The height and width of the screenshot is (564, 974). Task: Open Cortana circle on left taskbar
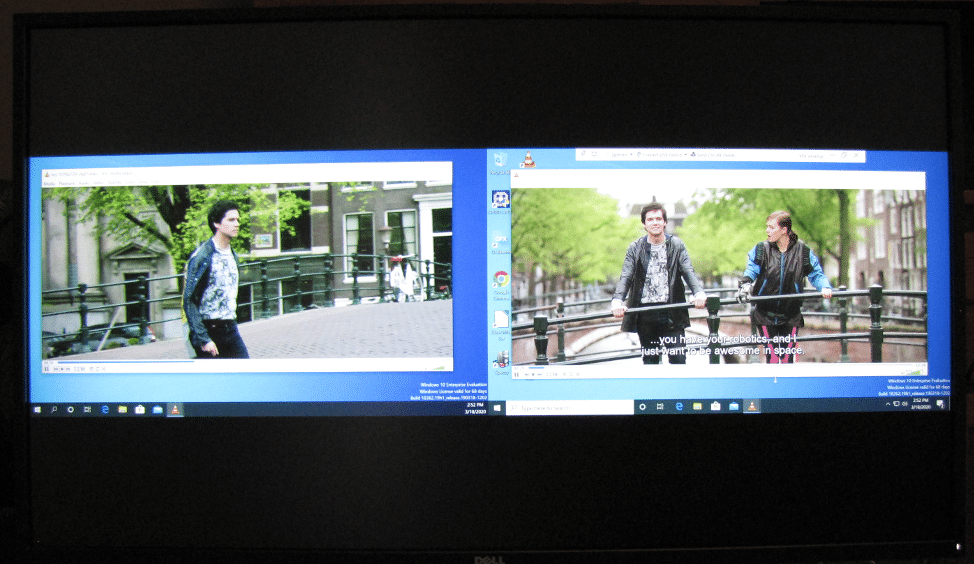tap(71, 409)
